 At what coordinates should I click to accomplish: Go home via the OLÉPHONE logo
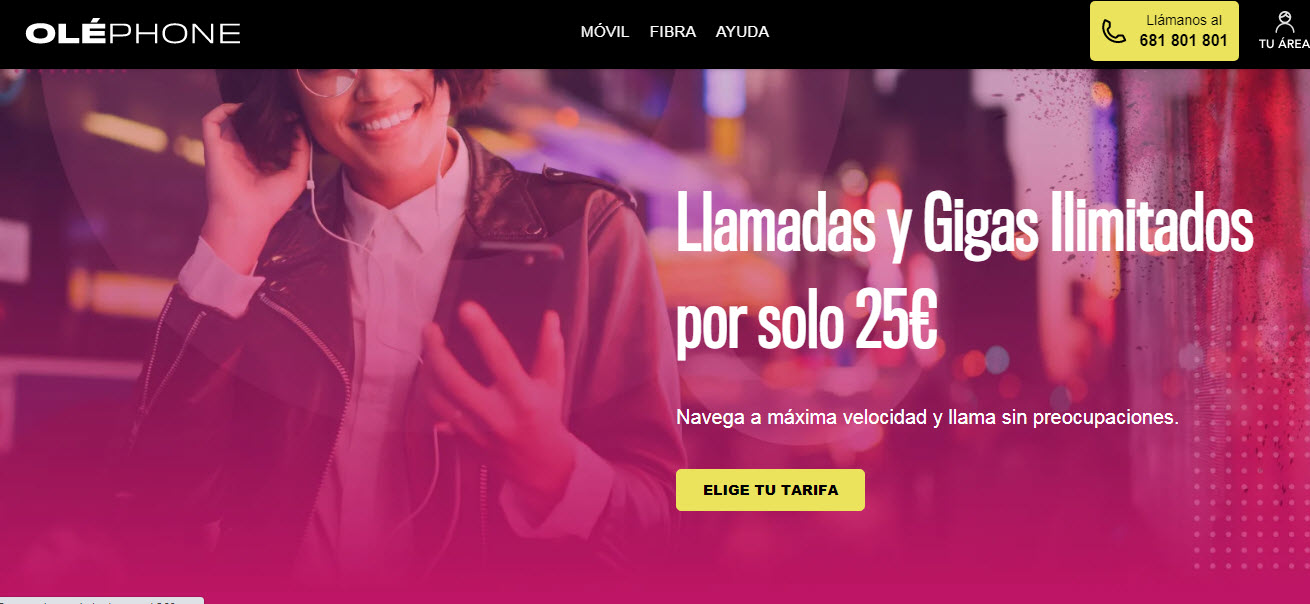[133, 33]
